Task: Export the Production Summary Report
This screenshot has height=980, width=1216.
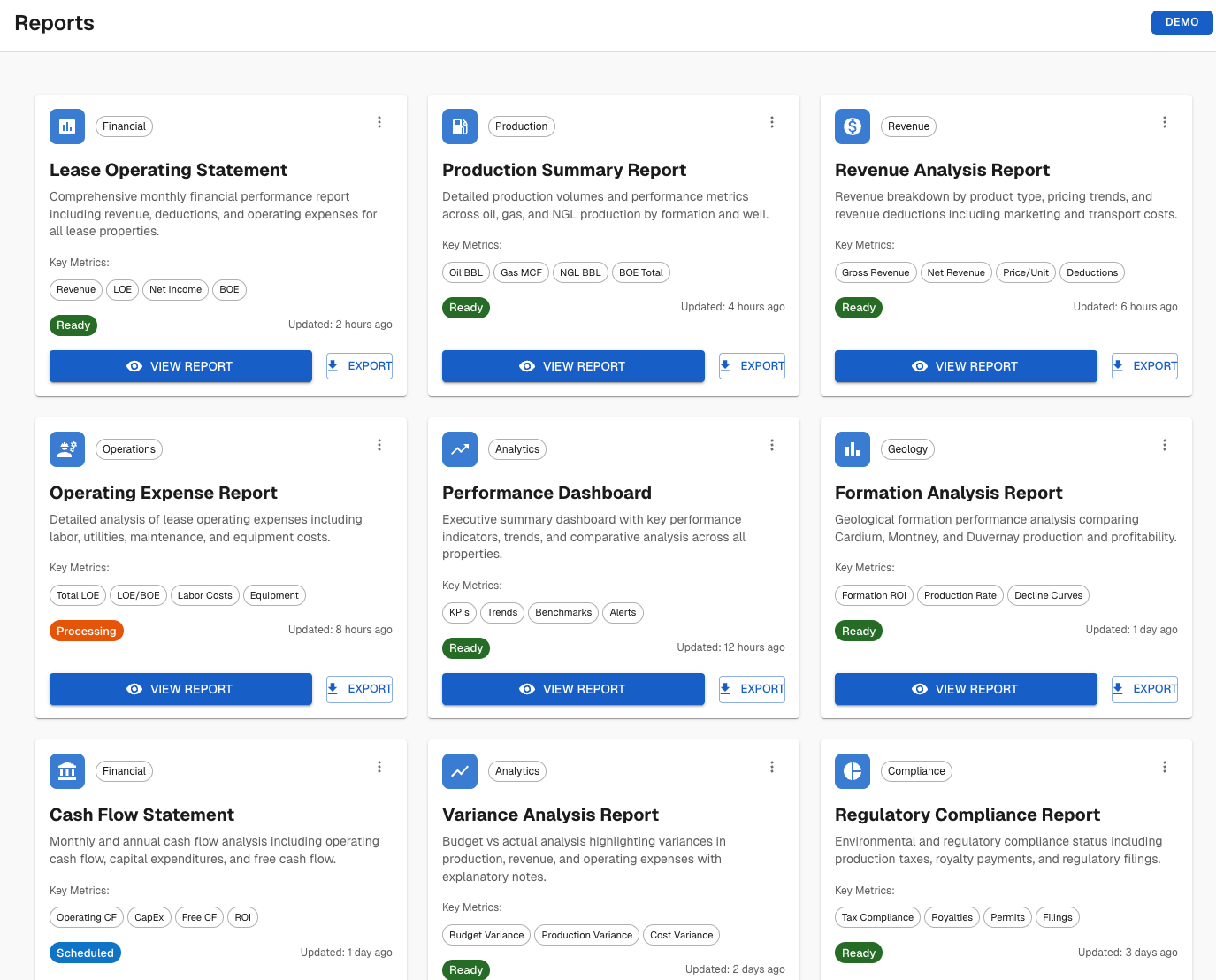Action: pyautogui.click(x=752, y=365)
